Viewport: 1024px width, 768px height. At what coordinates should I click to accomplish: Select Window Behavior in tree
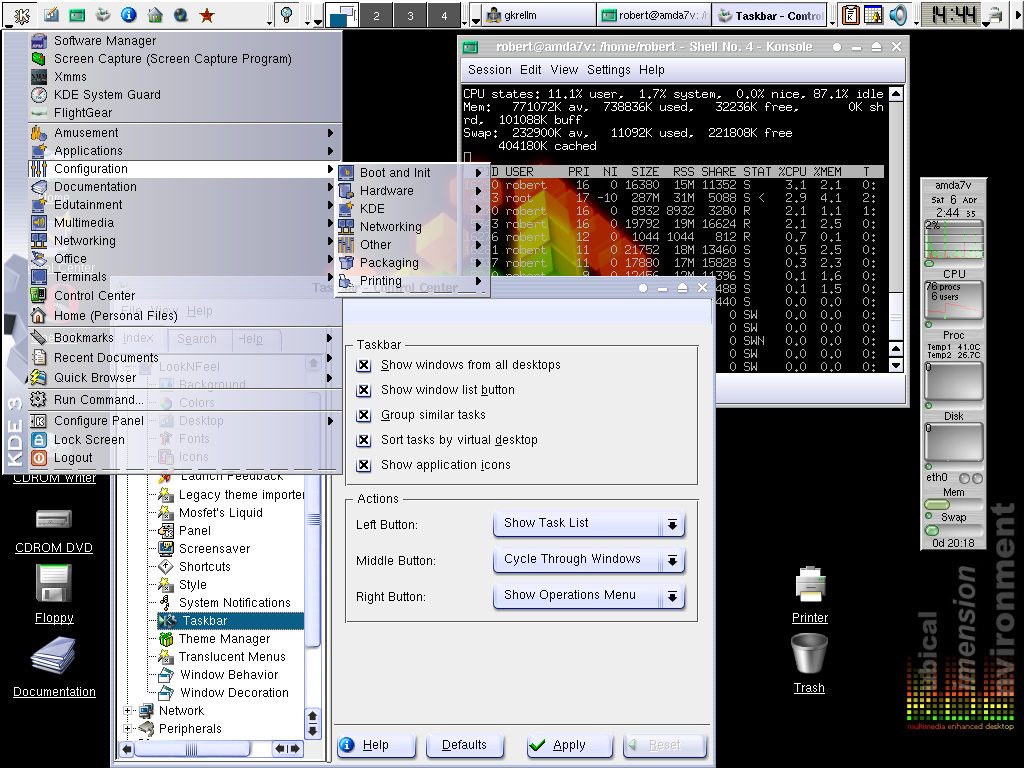coord(229,675)
